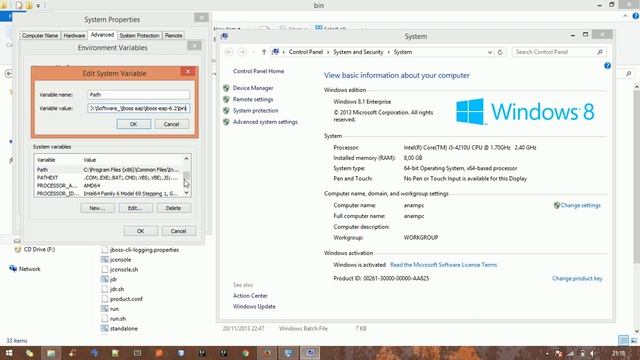The width and height of the screenshot is (640, 360).
Task: Switch to the Advanced tab
Action: click(102, 35)
